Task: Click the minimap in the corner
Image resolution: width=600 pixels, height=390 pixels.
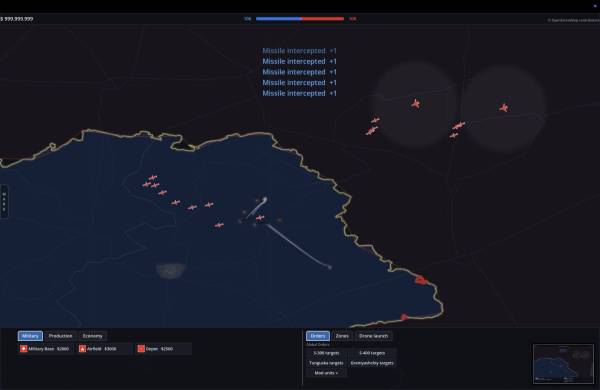Action: coord(563,364)
